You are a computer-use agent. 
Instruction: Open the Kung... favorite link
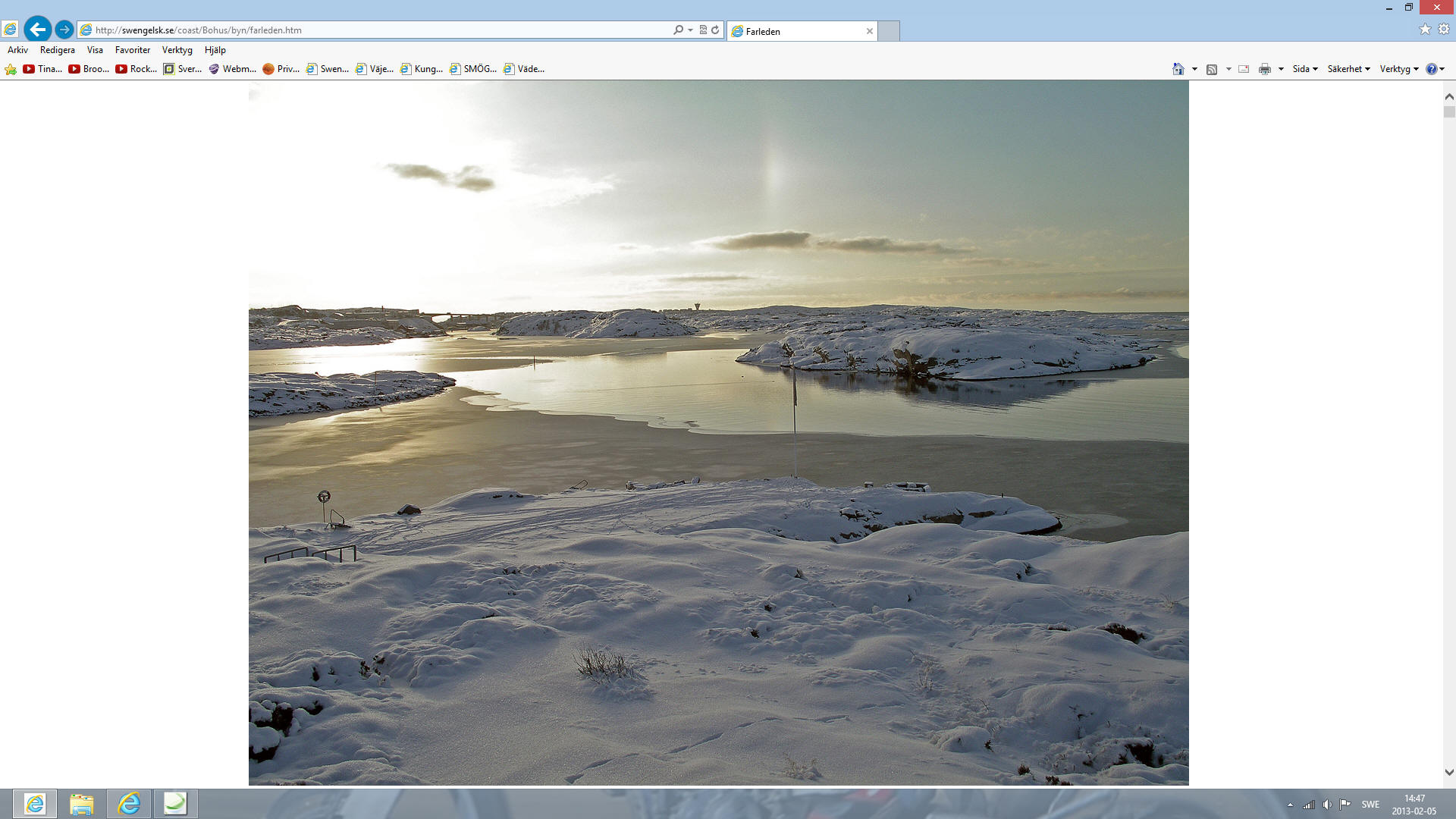pos(422,69)
